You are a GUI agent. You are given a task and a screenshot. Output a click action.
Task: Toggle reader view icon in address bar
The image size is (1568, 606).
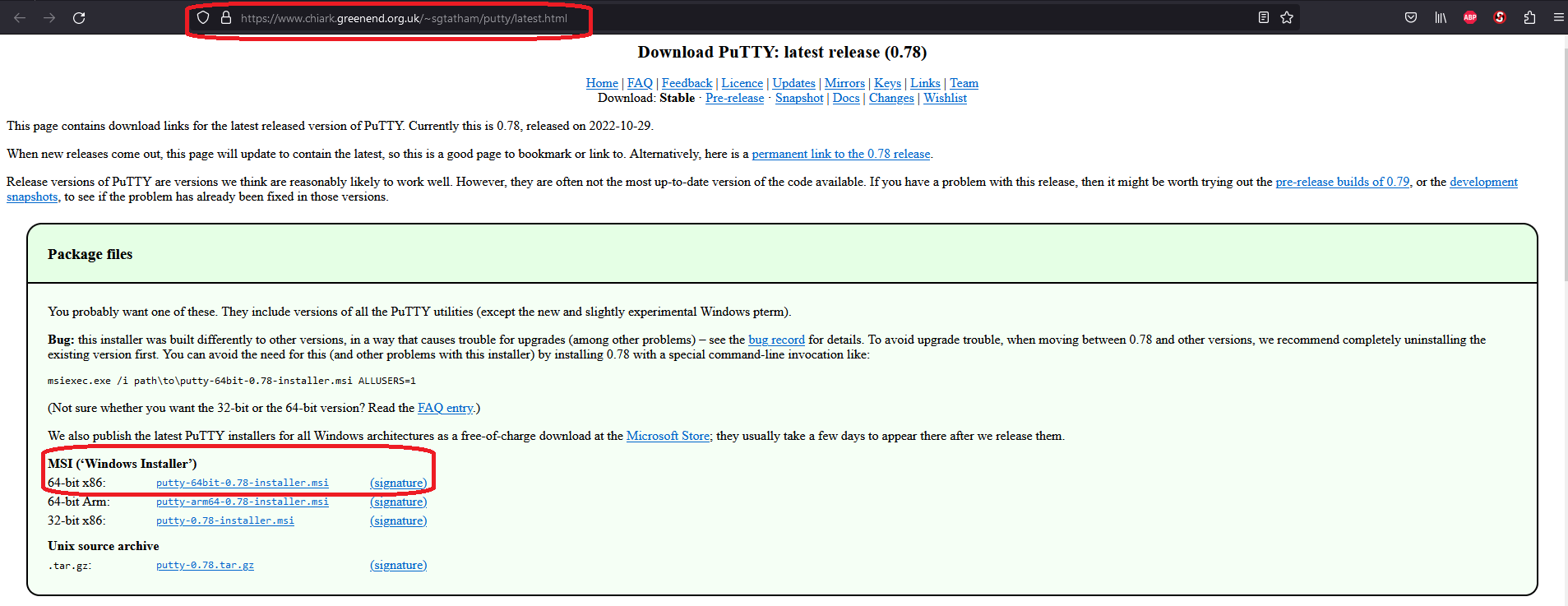click(x=1264, y=17)
